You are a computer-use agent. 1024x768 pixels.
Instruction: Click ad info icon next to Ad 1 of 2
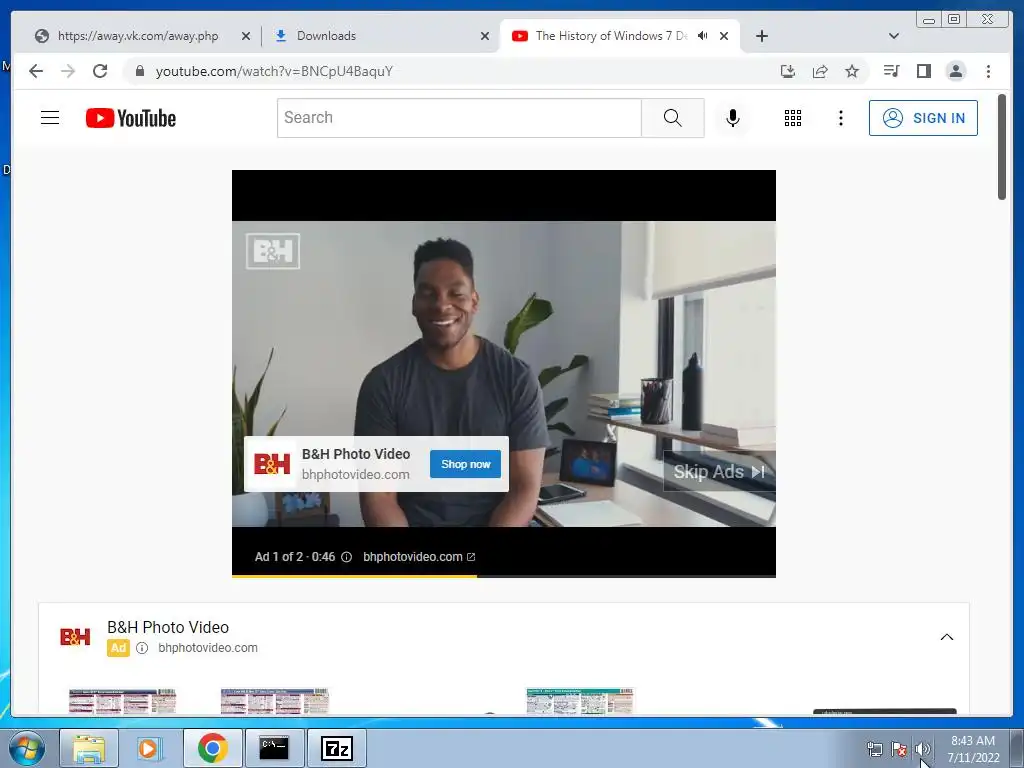coord(347,557)
